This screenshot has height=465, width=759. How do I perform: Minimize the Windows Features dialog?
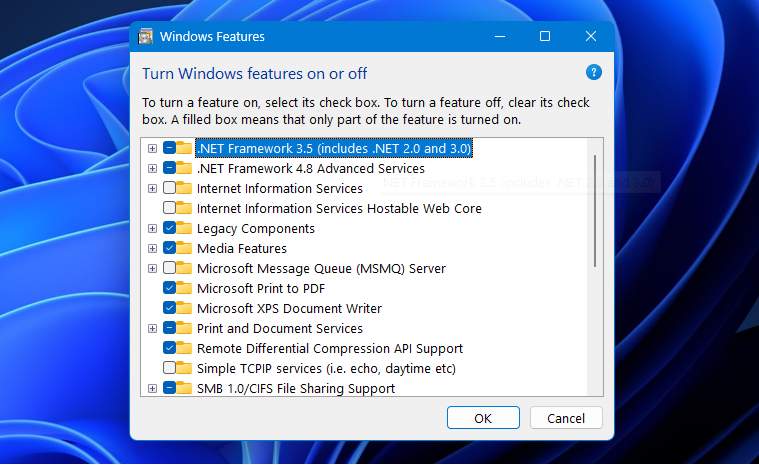[x=500, y=36]
